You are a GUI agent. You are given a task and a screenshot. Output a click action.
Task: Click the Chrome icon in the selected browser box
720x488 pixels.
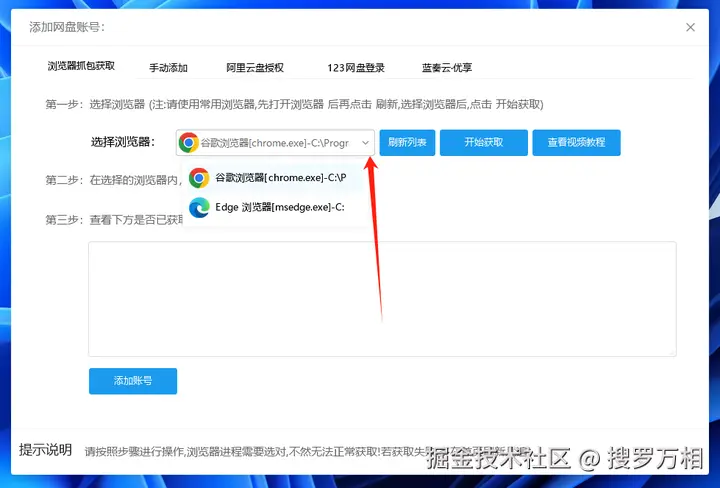coord(189,143)
